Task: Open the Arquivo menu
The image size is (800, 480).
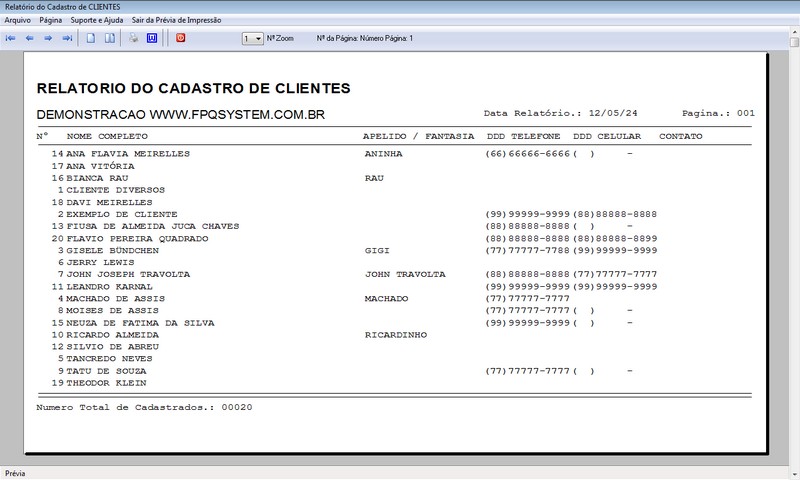Action: [x=17, y=20]
